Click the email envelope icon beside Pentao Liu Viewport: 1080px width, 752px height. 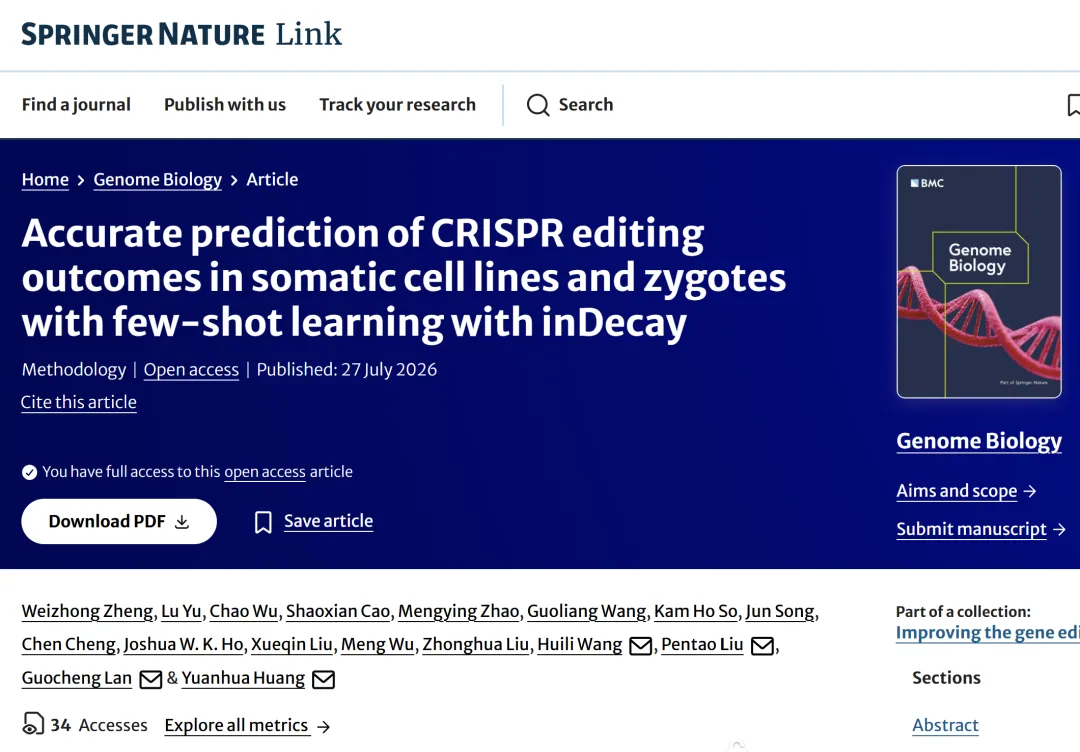tap(762, 646)
